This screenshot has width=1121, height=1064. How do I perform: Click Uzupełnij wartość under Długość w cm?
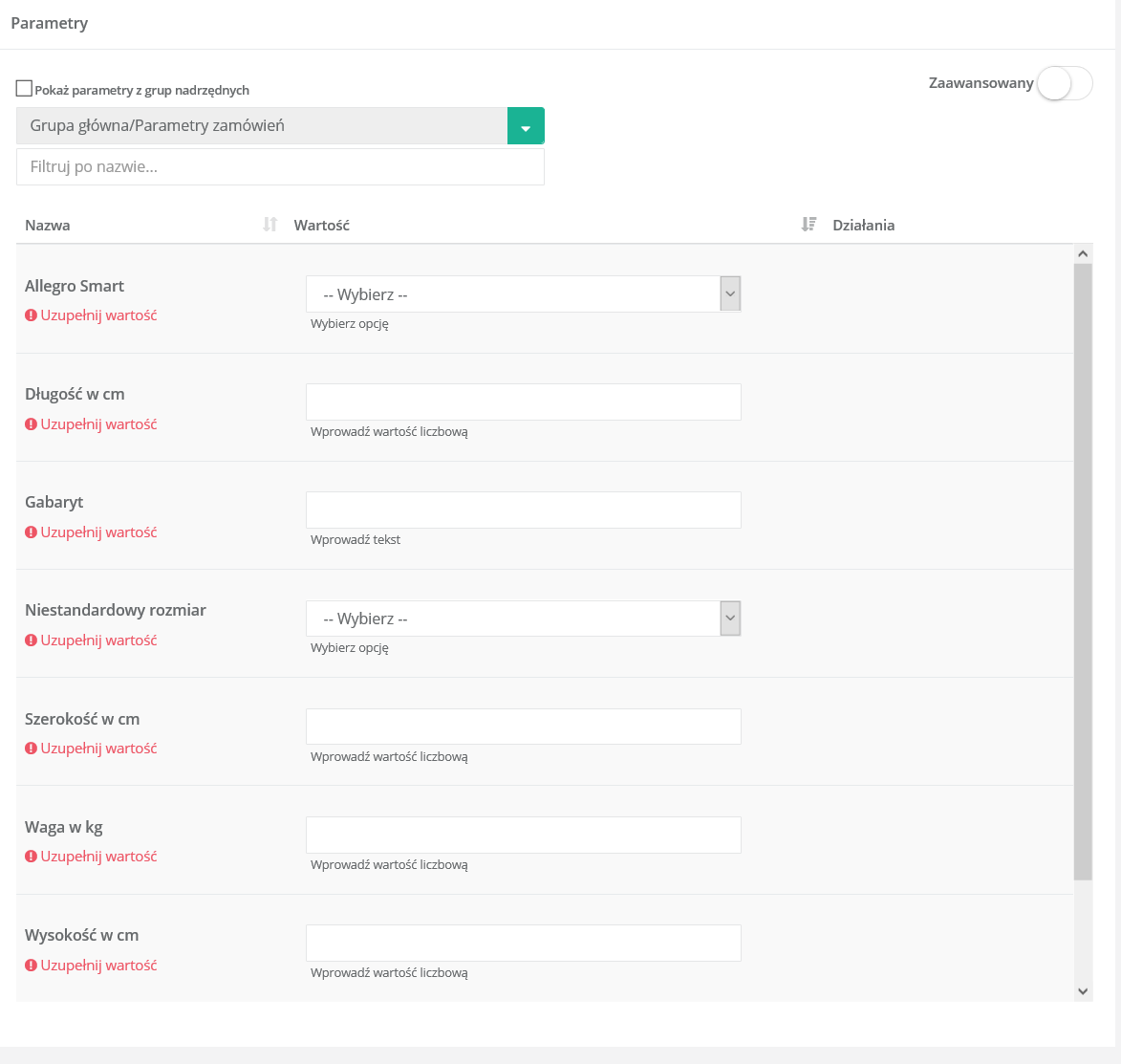[98, 424]
